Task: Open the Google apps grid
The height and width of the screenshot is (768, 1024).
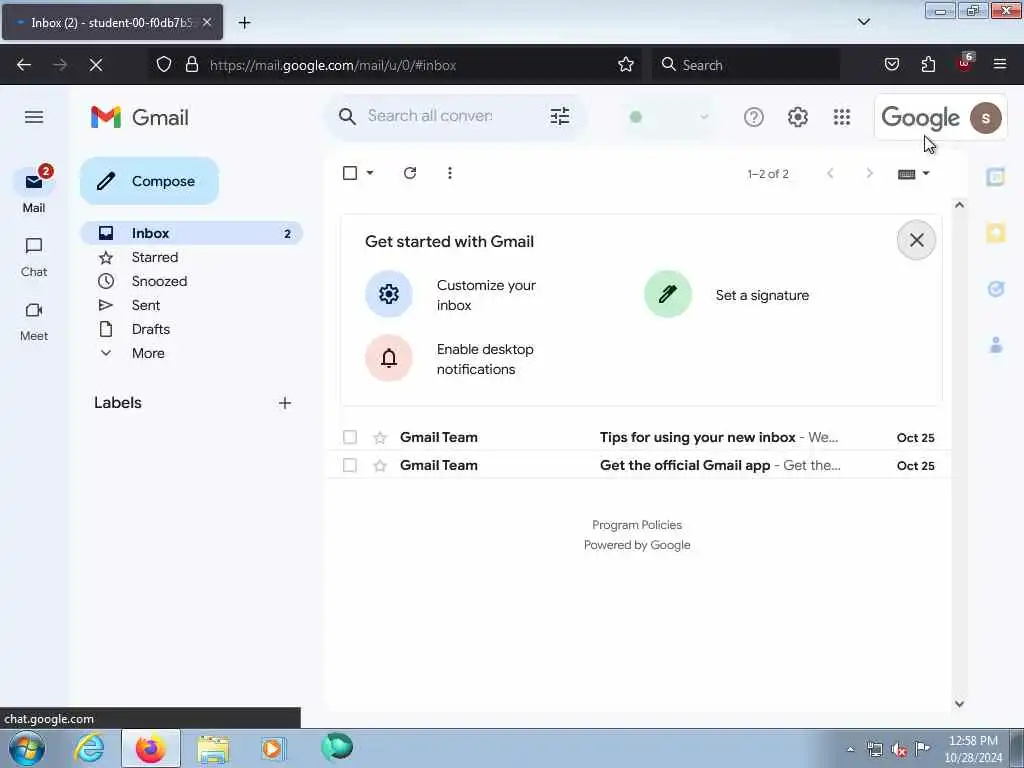Action: pyautogui.click(x=842, y=117)
